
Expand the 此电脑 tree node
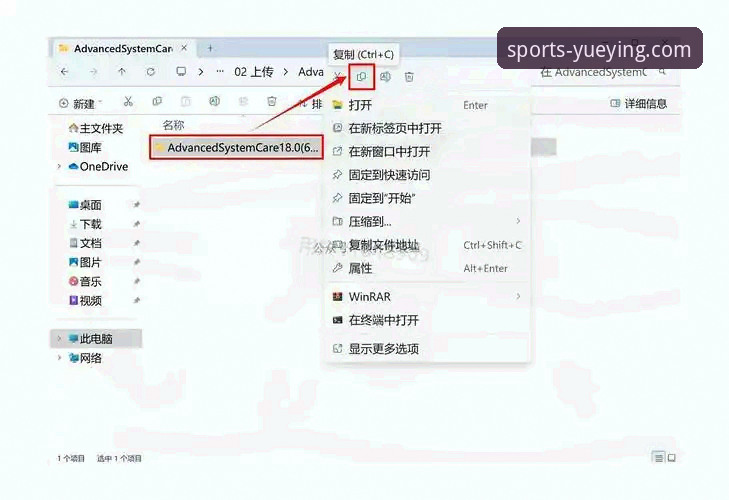[59, 339]
